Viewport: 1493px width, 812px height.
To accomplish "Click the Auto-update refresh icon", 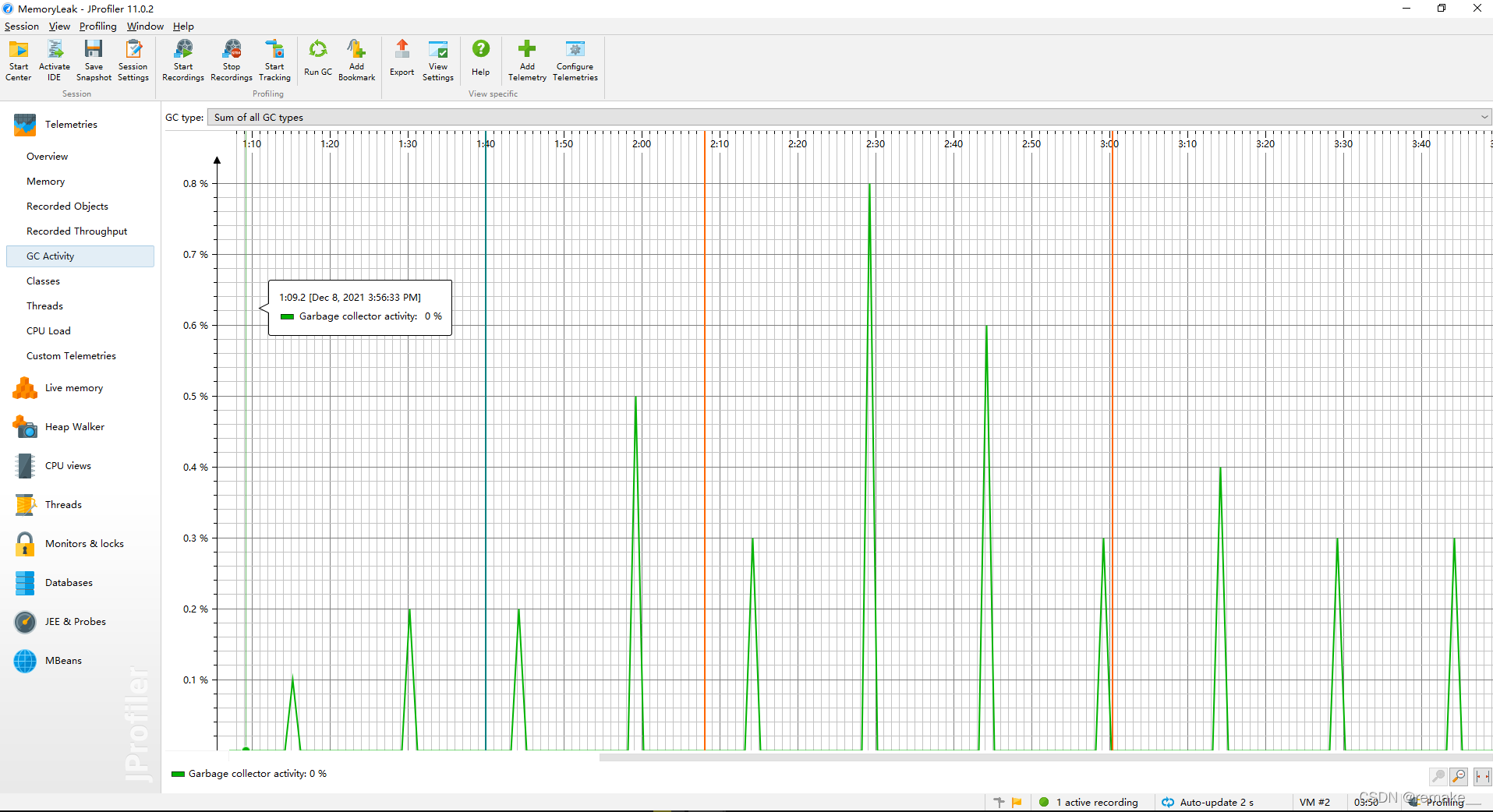I will click(1168, 802).
